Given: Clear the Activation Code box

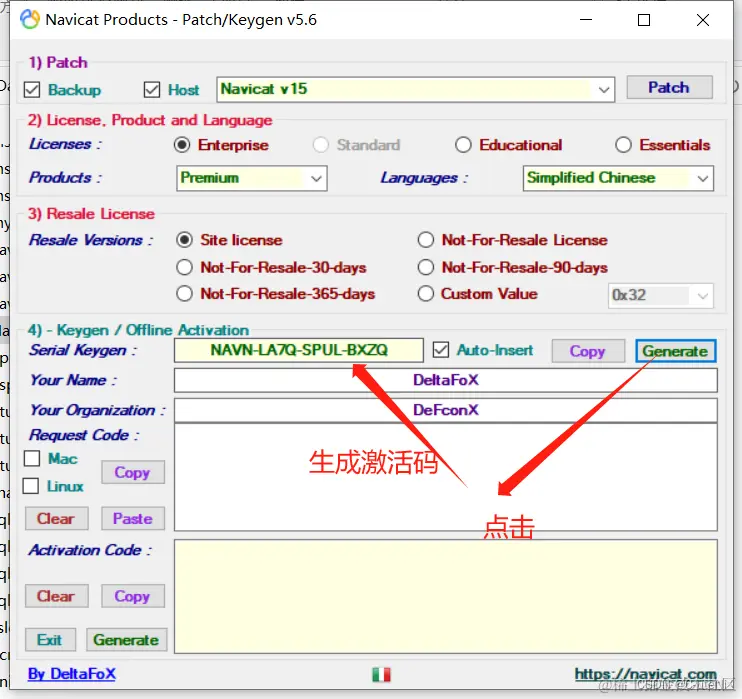Looking at the screenshot, I should coord(56,596).
